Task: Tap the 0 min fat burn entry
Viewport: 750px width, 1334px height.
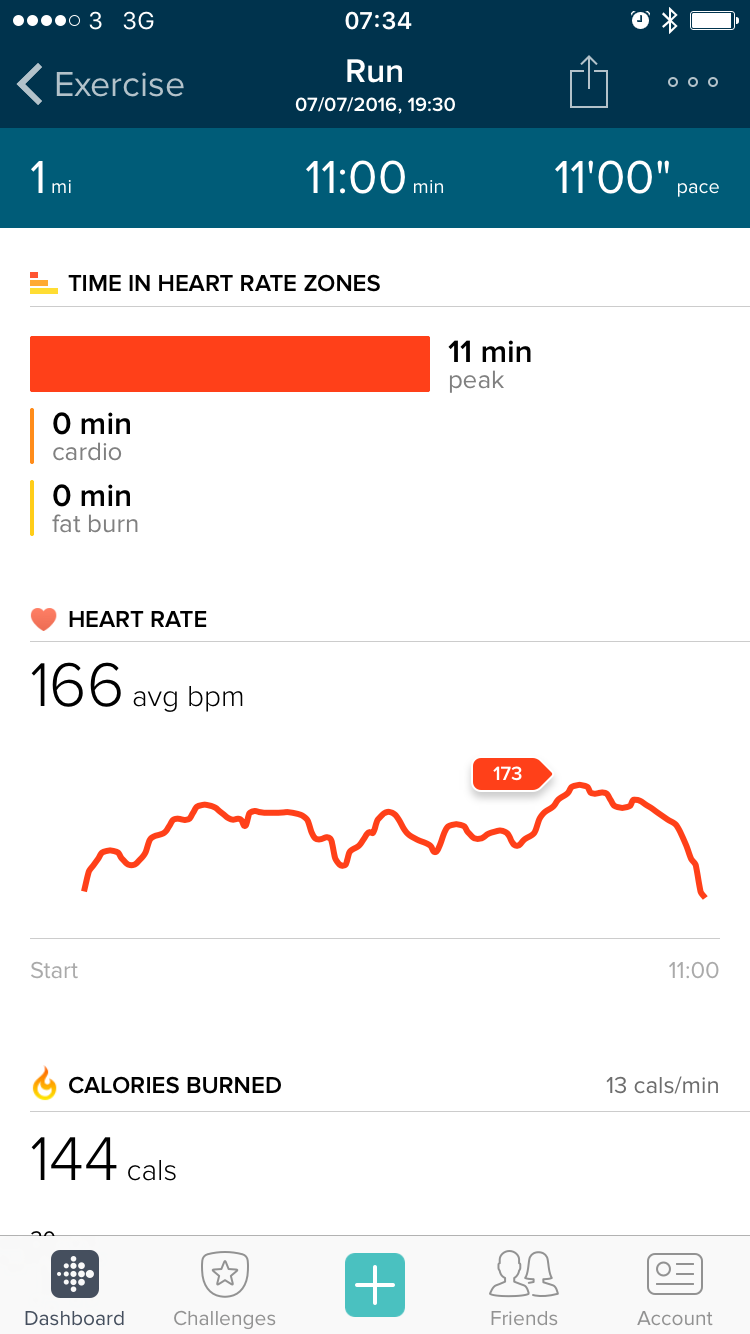Action: (95, 509)
